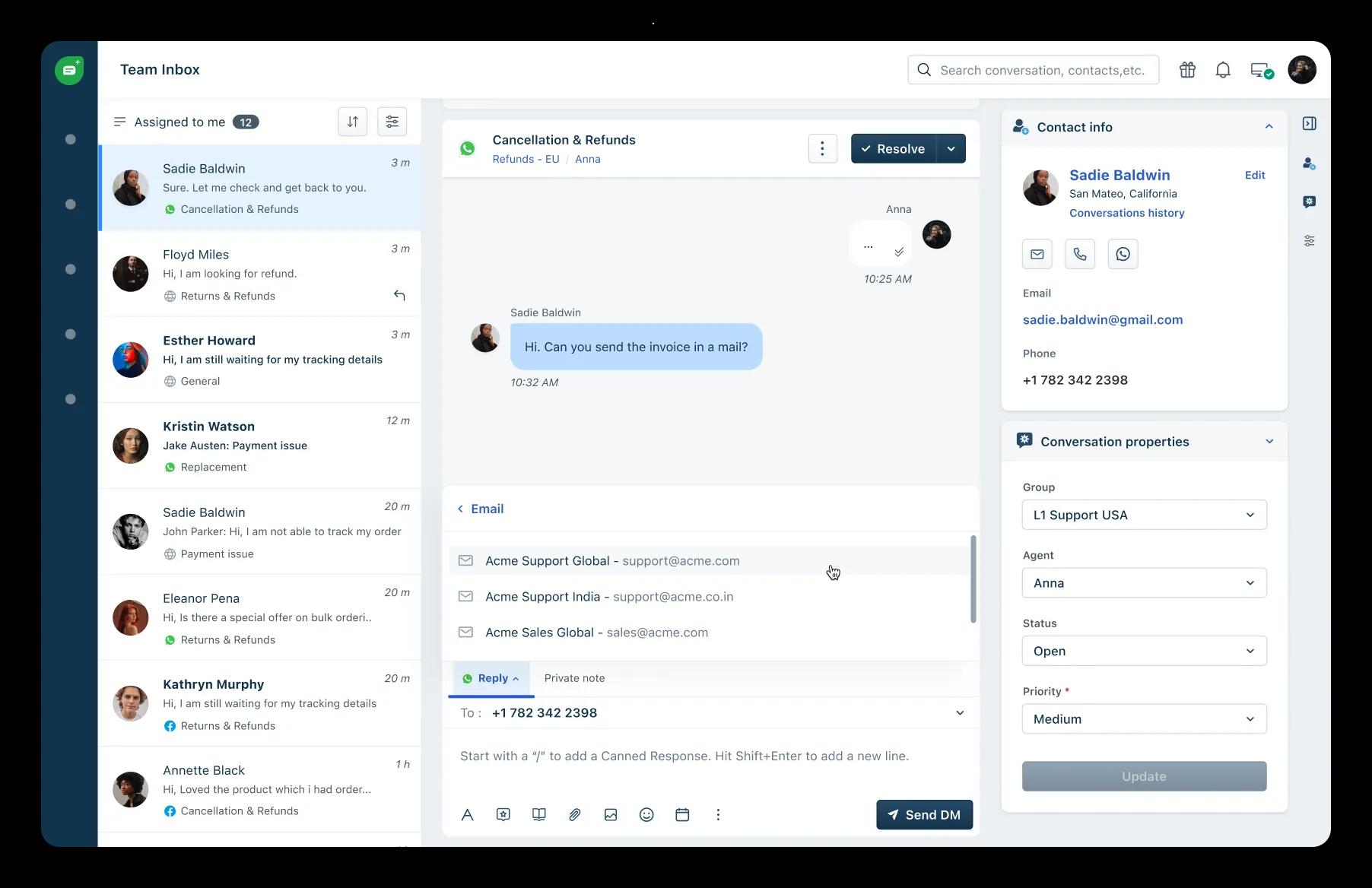
Task: Open the Reply channel tab
Action: [491, 678]
